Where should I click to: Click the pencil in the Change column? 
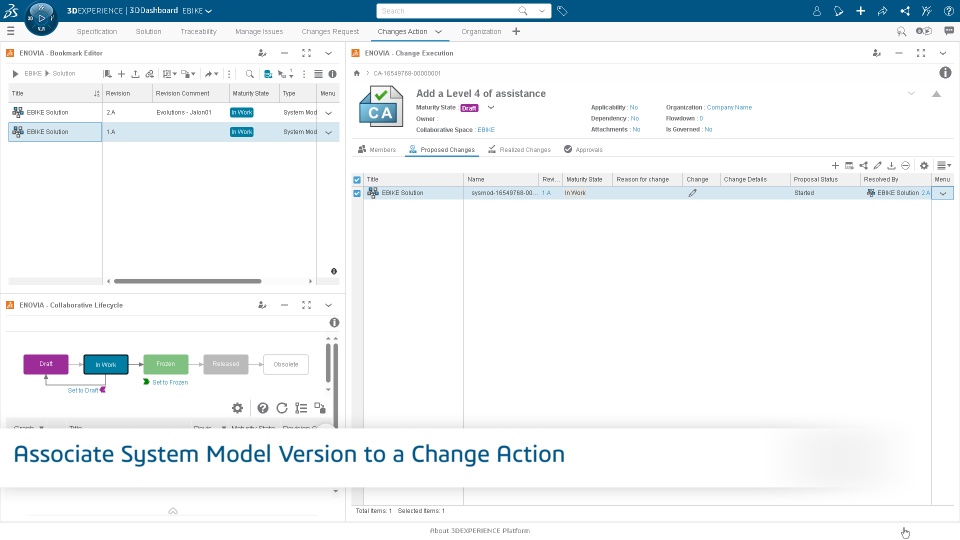[692, 193]
